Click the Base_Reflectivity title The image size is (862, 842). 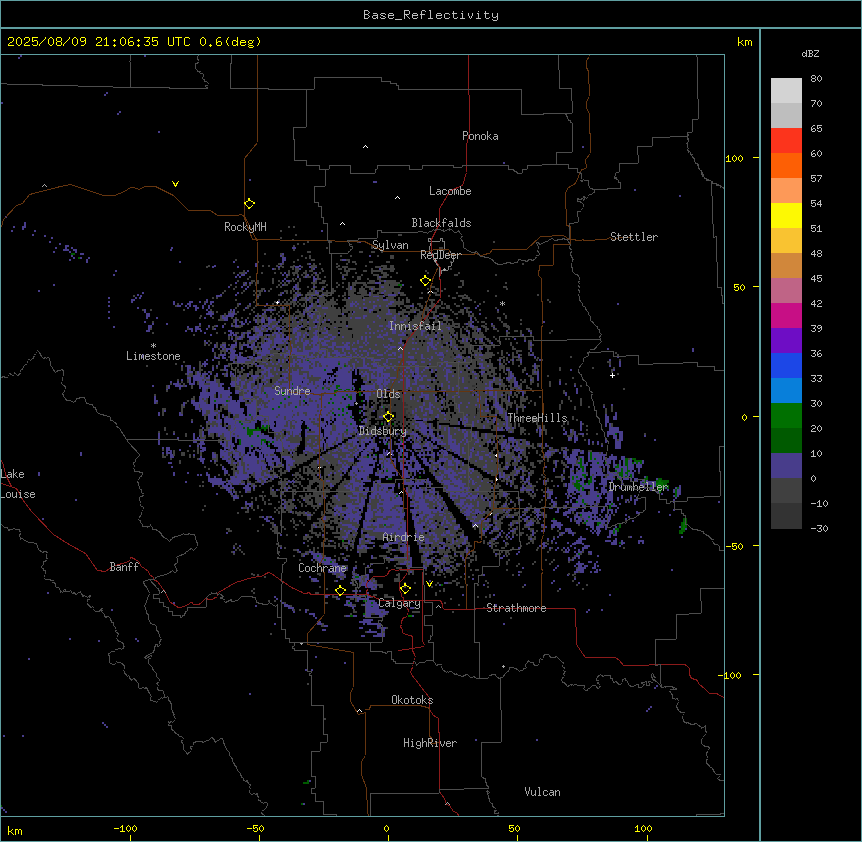(x=431, y=15)
